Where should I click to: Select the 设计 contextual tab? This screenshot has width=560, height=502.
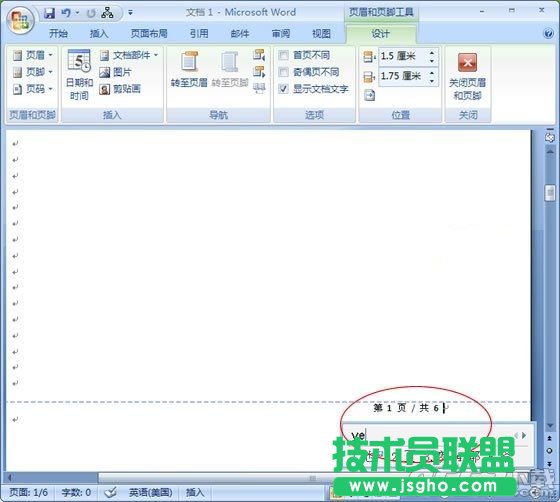[x=380, y=34]
